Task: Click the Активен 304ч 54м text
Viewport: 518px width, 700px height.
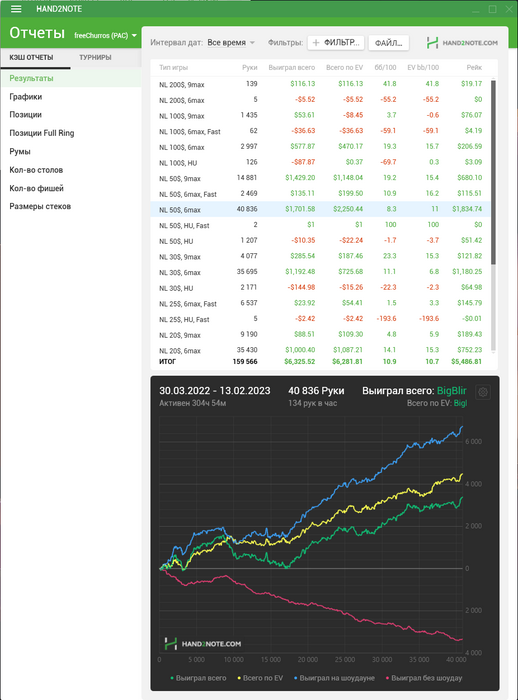Action: click(x=192, y=403)
